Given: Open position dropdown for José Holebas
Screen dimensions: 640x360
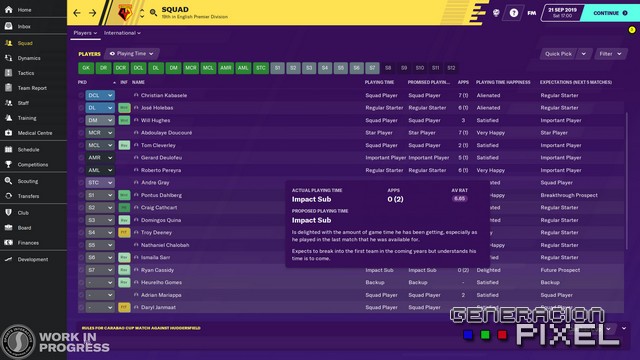Looking at the screenshot, I should (x=100, y=108).
